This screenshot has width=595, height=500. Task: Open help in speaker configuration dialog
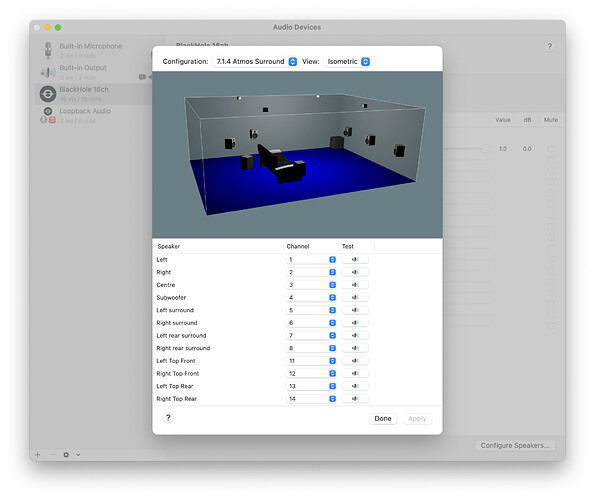(168, 418)
